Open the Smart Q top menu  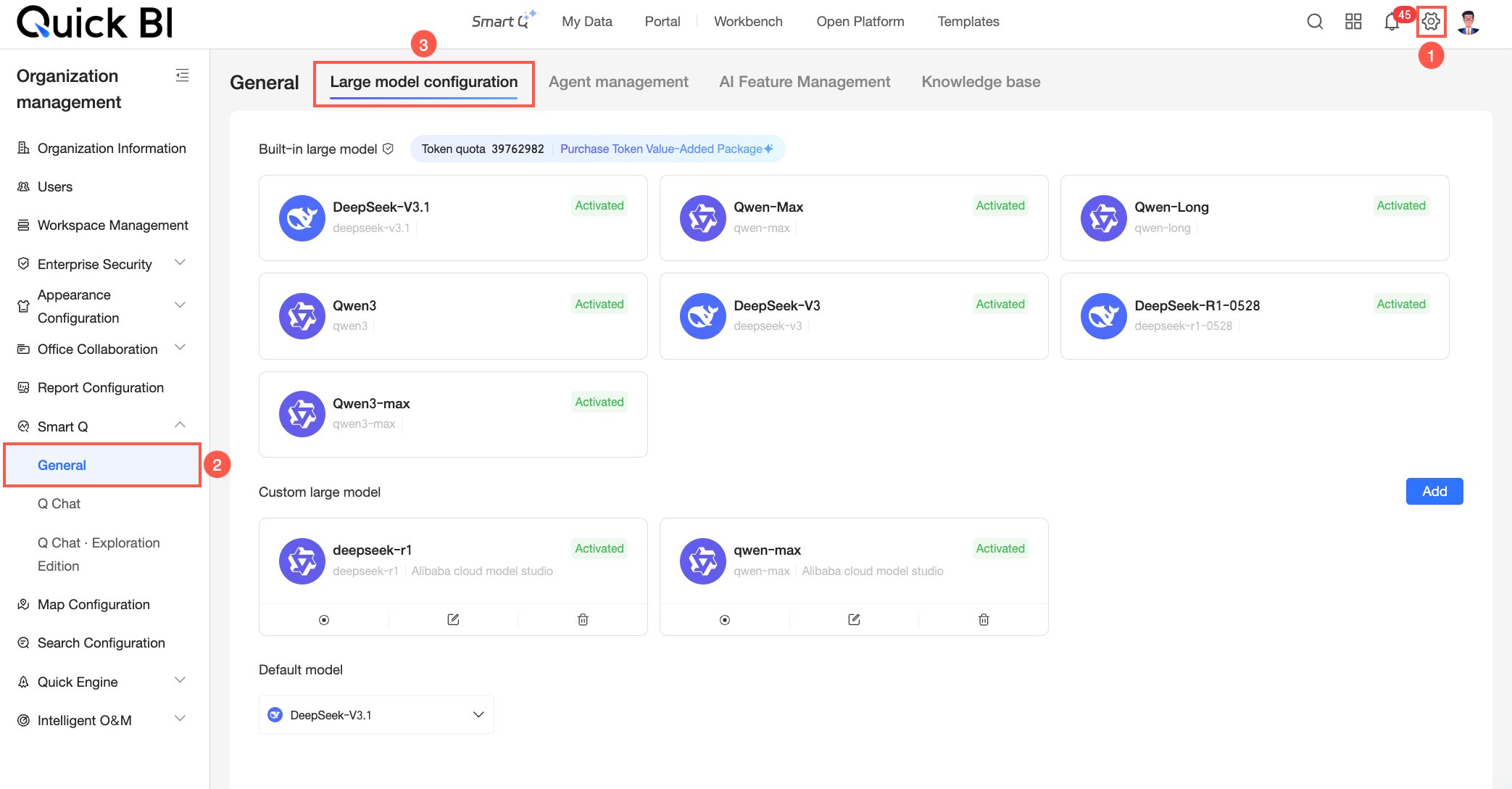503,21
